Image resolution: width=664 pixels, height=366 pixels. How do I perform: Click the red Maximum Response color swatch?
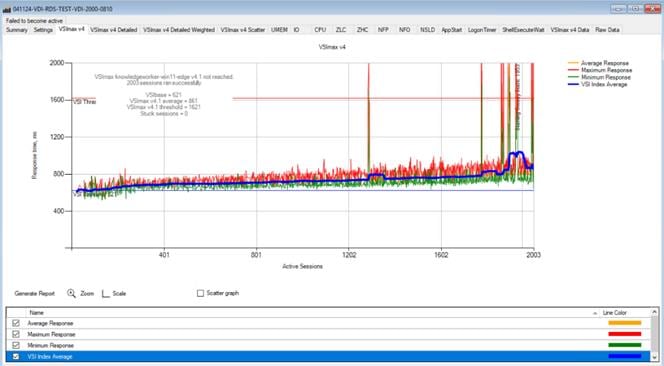[x=625, y=334]
